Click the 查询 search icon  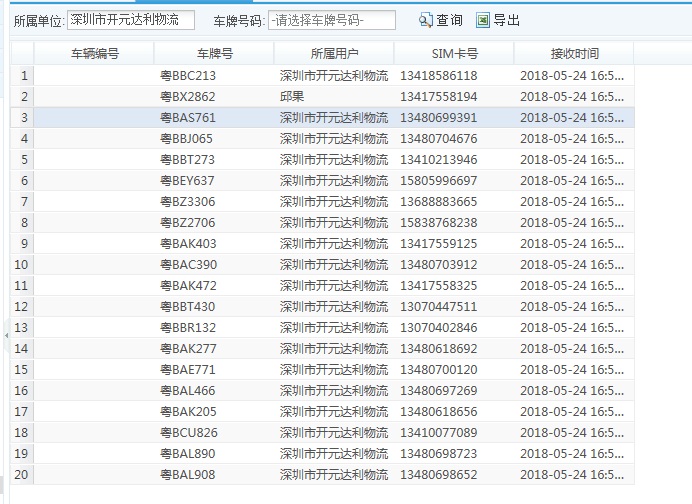[425, 20]
